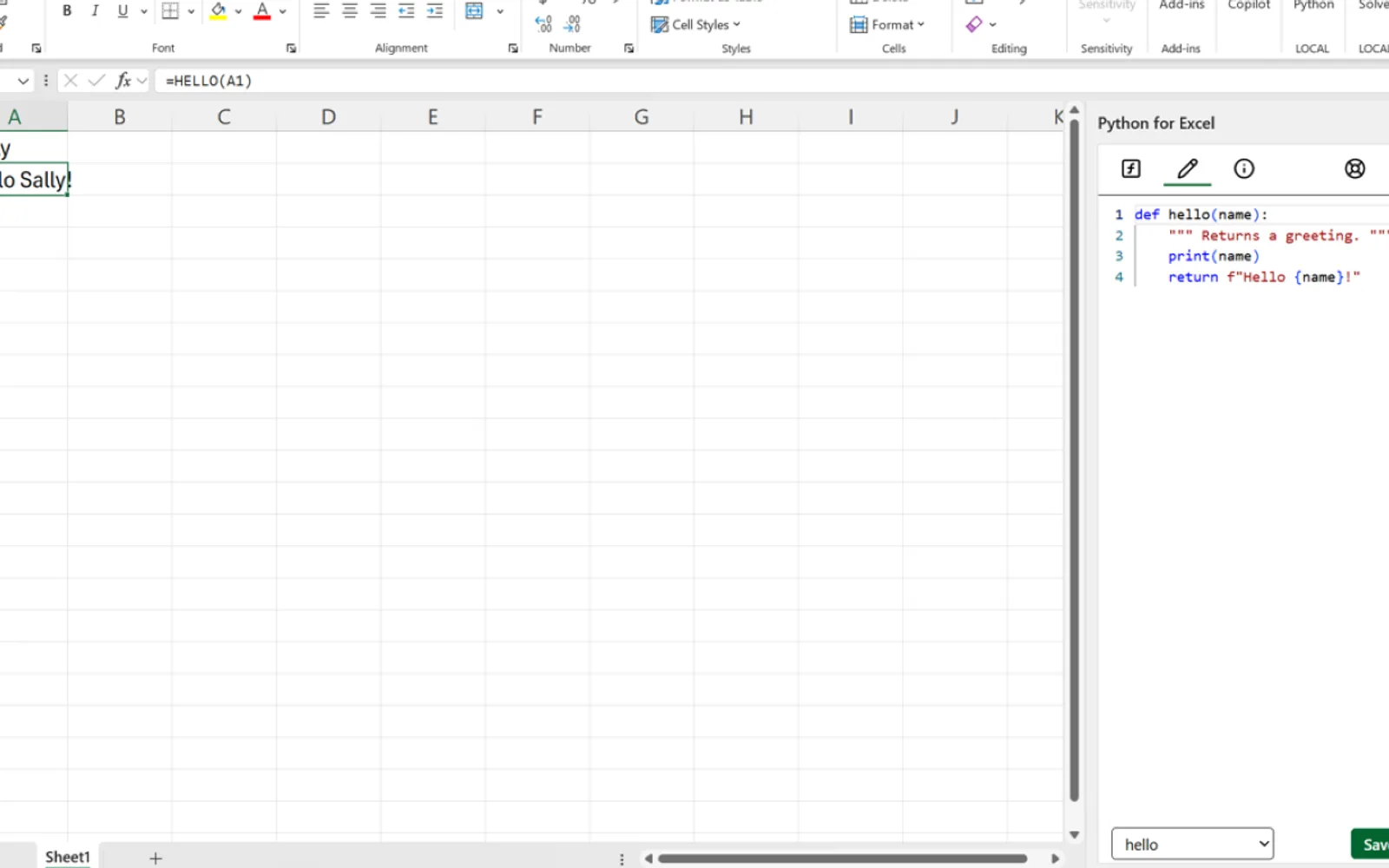Toggle underline formatting
This screenshot has width=1389, height=868.
(x=122, y=11)
